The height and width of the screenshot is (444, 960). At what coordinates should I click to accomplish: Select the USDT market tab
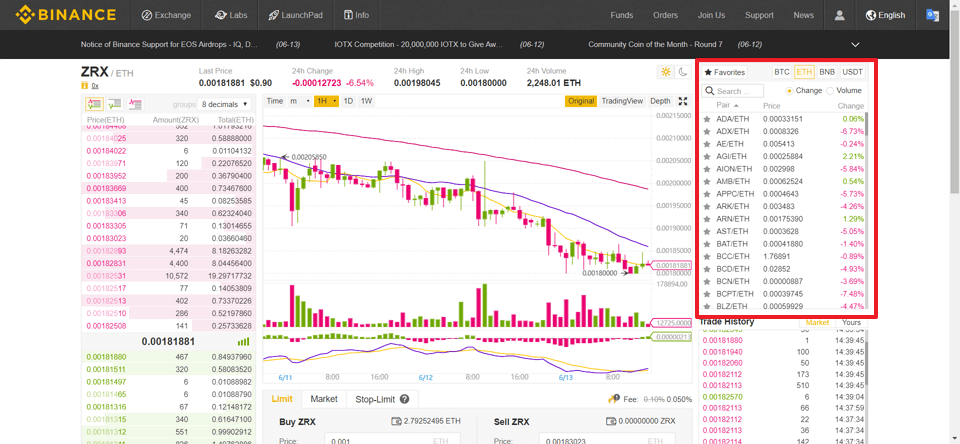pyautogui.click(x=852, y=72)
